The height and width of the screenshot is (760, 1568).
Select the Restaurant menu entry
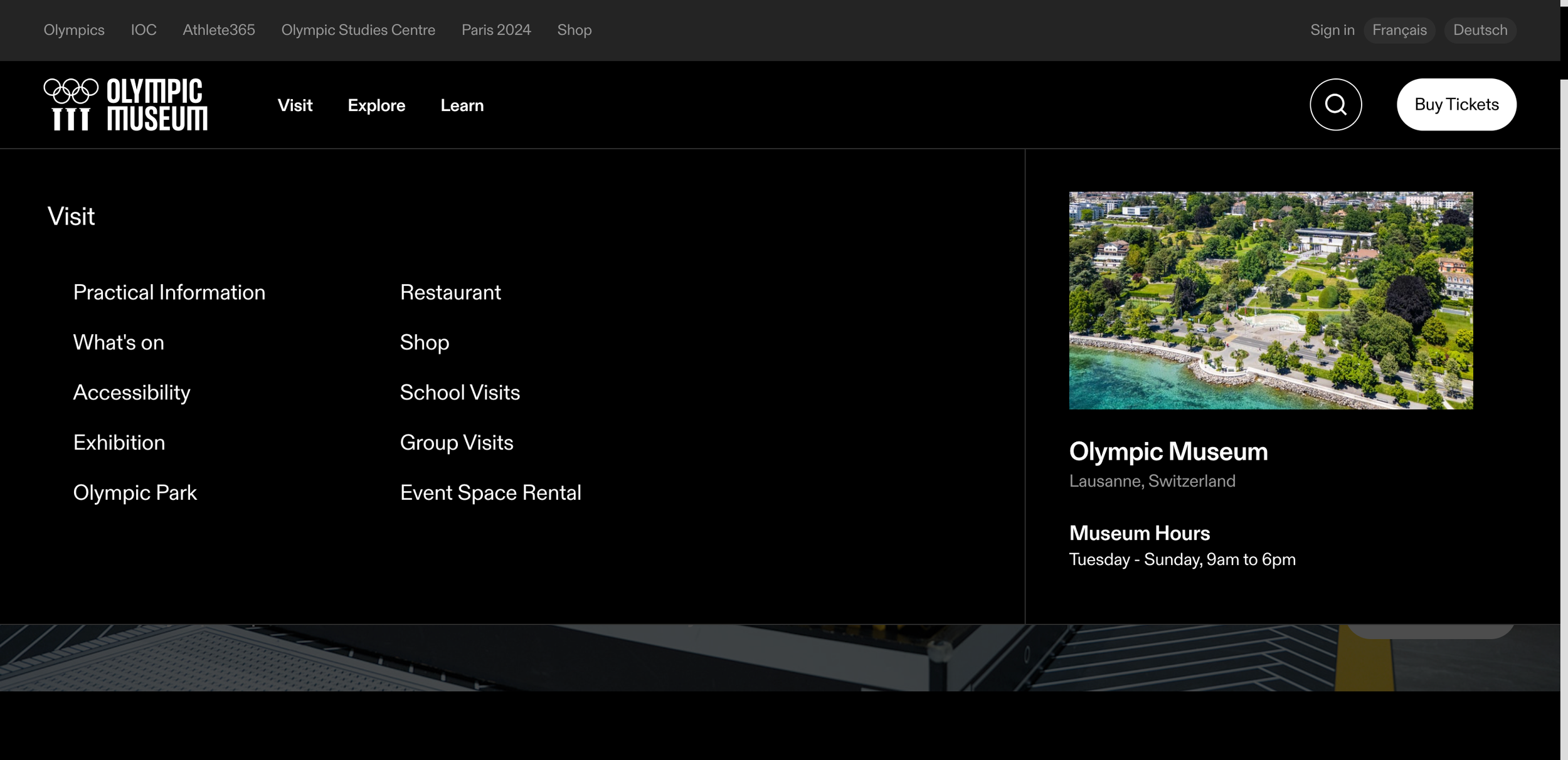(x=450, y=292)
